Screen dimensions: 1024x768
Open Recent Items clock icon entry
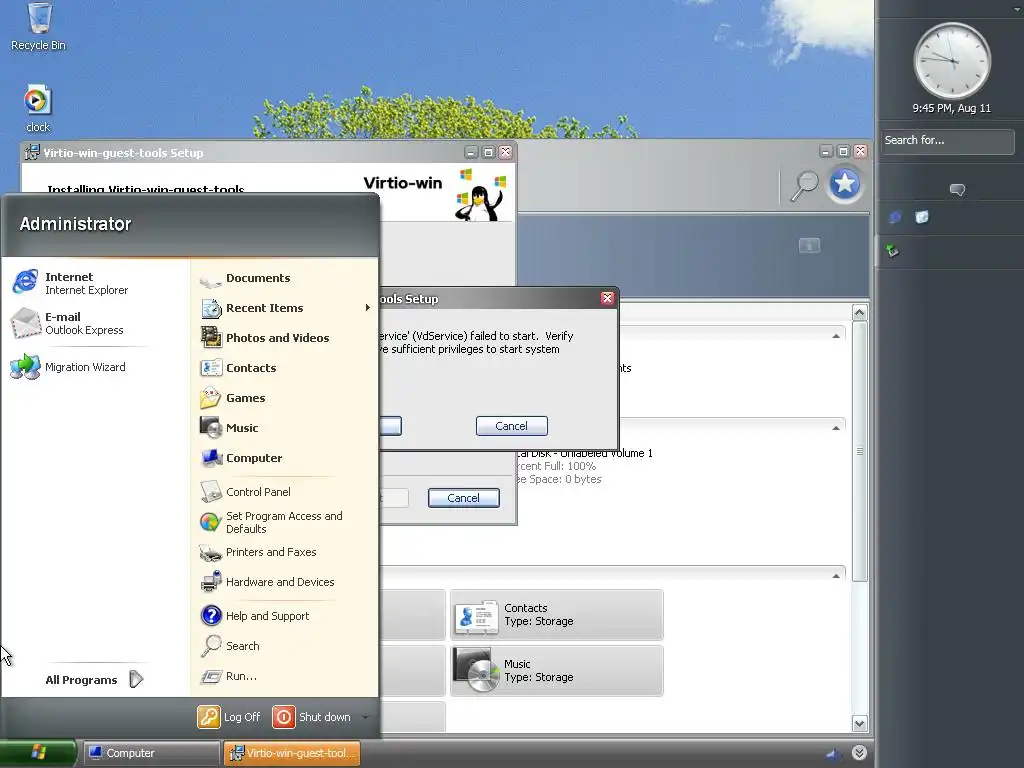pos(211,308)
